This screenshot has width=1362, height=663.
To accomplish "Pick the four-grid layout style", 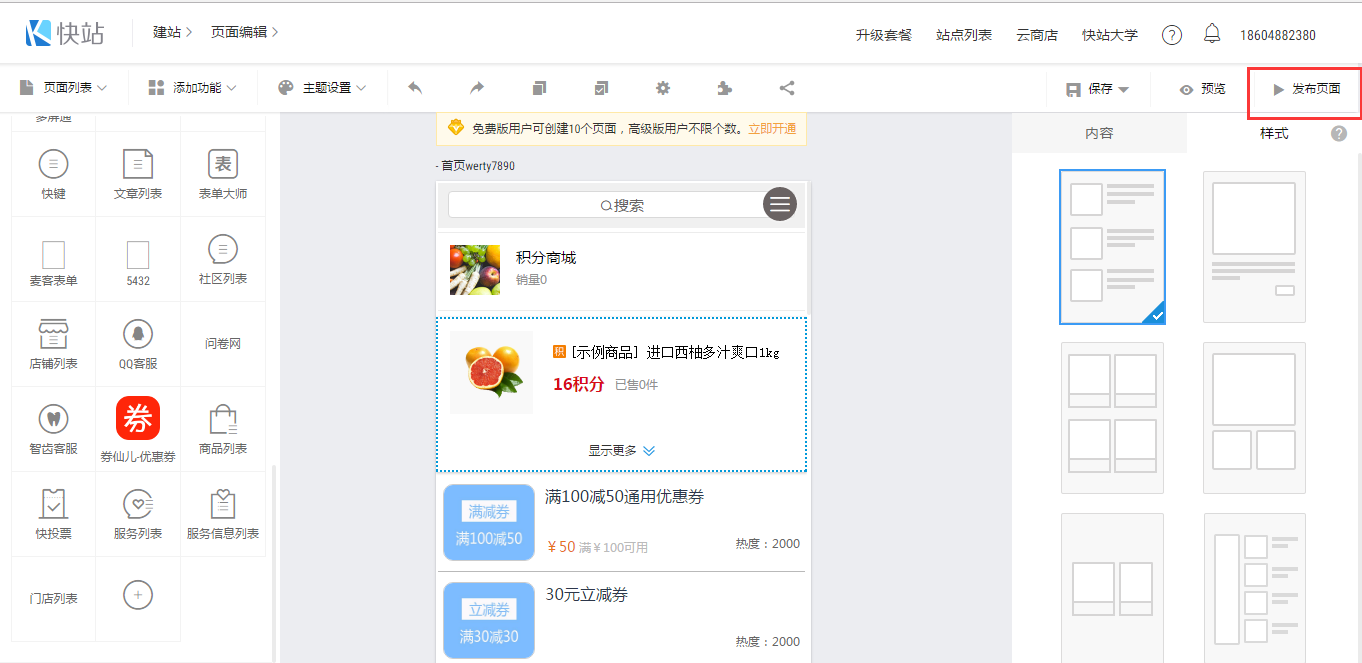I will coord(1112,417).
